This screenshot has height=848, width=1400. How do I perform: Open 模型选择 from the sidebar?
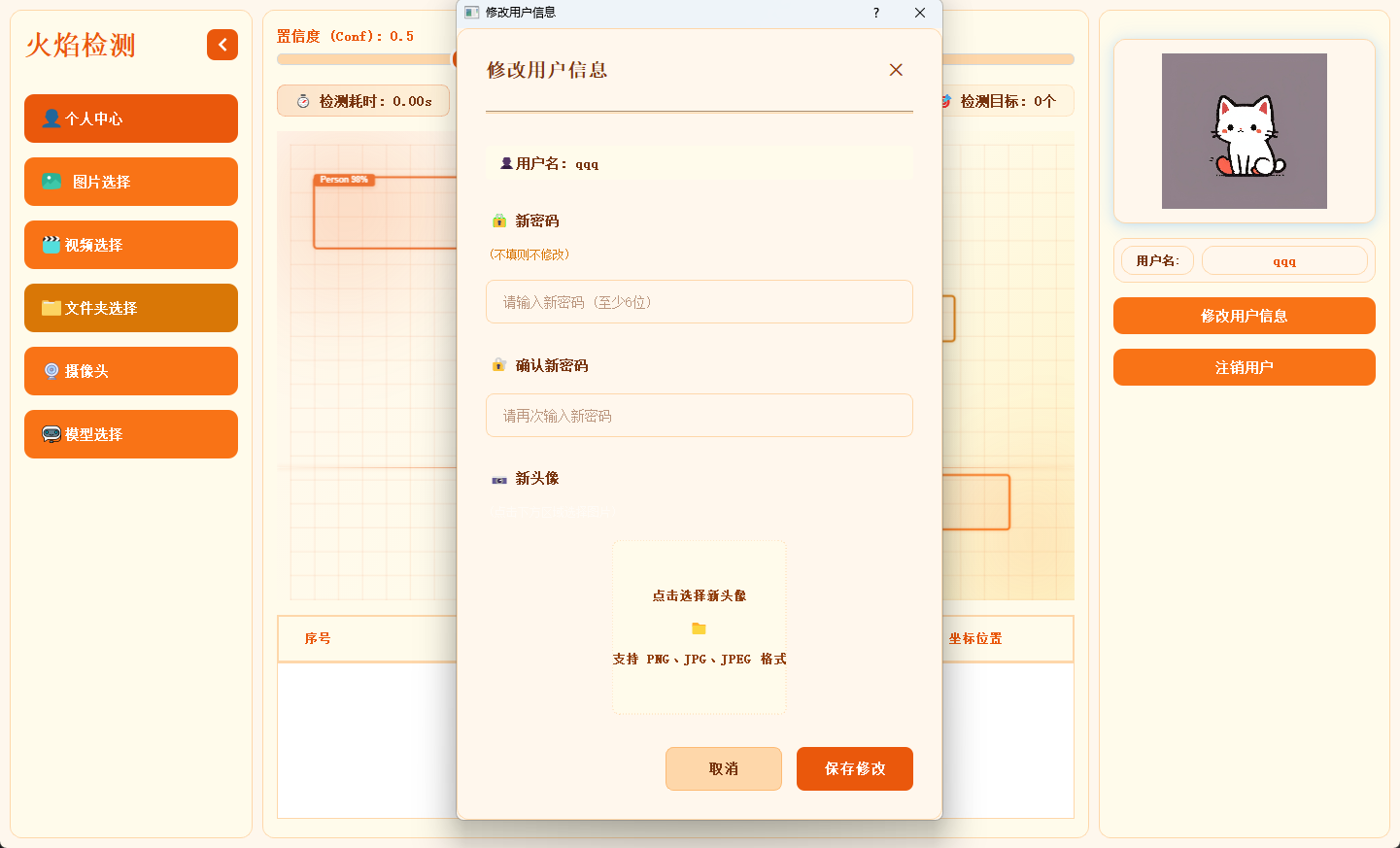pos(131,434)
